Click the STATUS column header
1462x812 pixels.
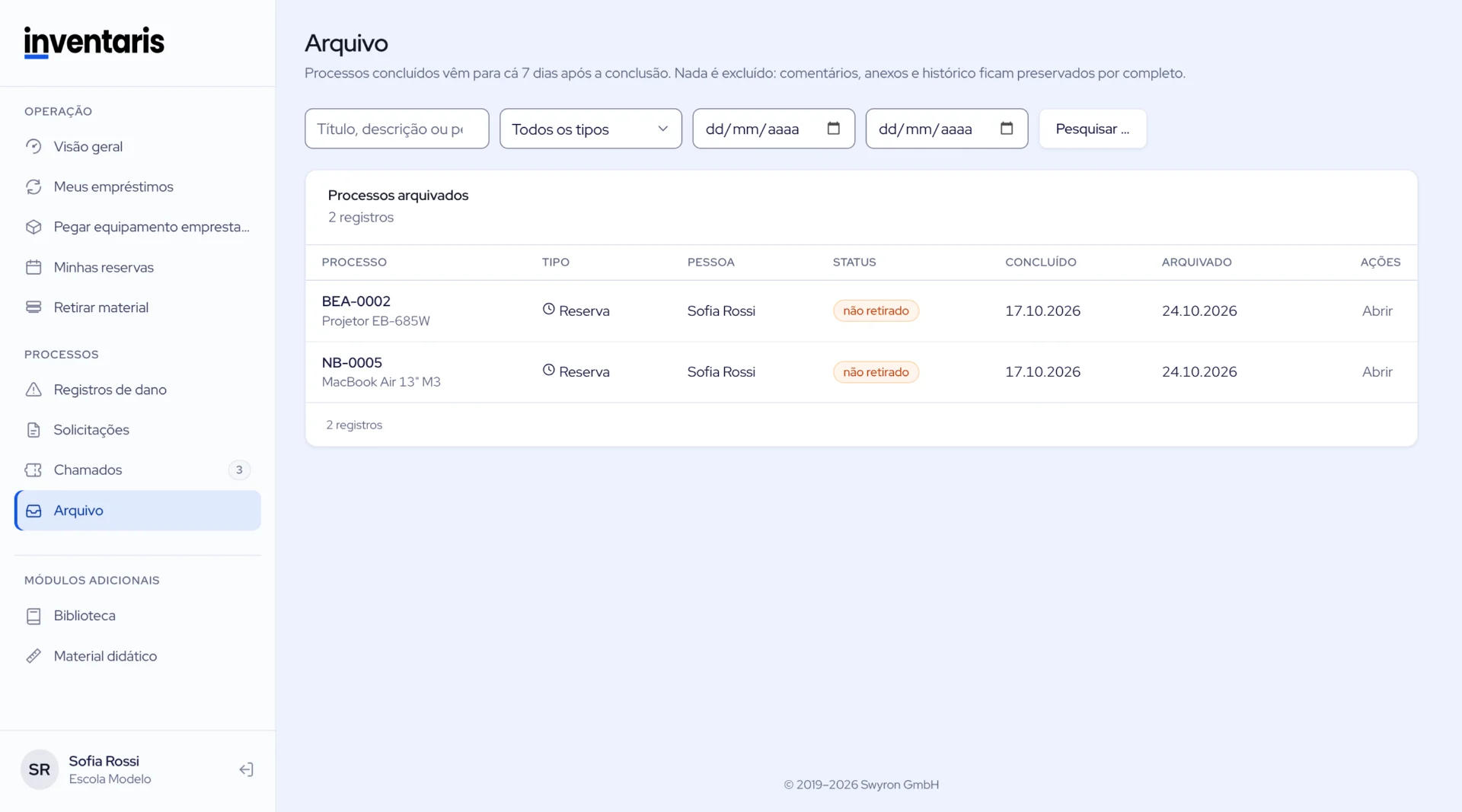tap(854, 262)
